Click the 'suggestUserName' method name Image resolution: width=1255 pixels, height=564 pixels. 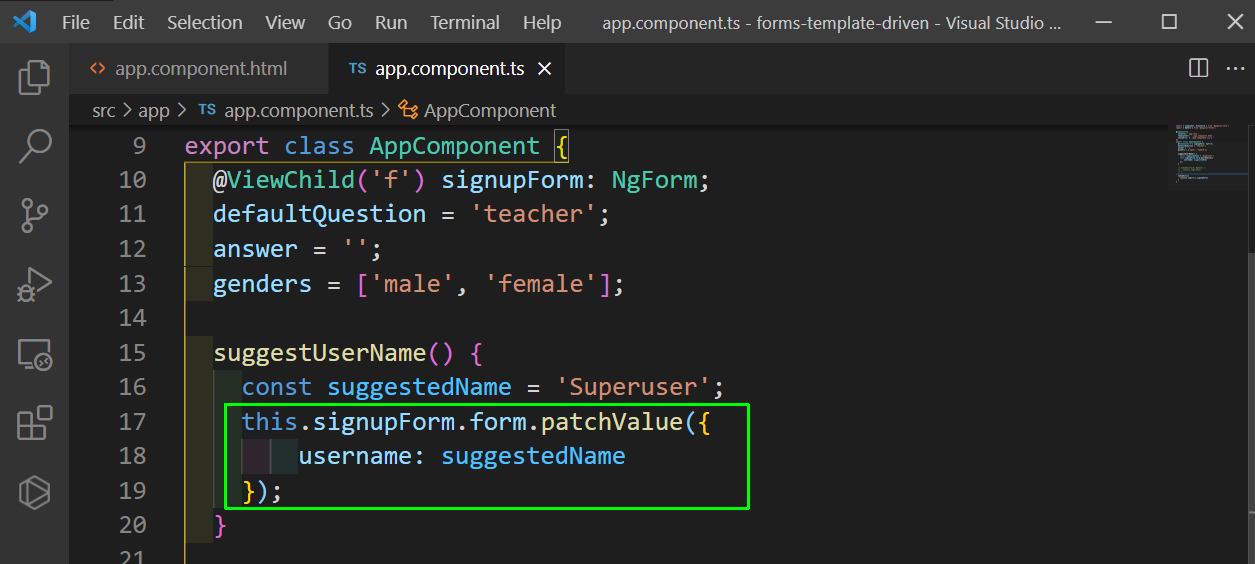pyautogui.click(x=320, y=353)
